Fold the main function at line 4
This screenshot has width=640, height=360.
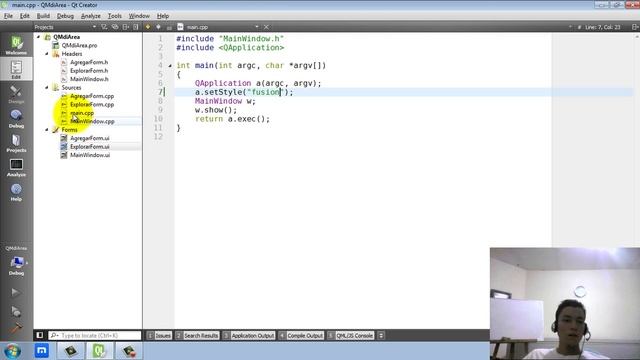(x=170, y=66)
